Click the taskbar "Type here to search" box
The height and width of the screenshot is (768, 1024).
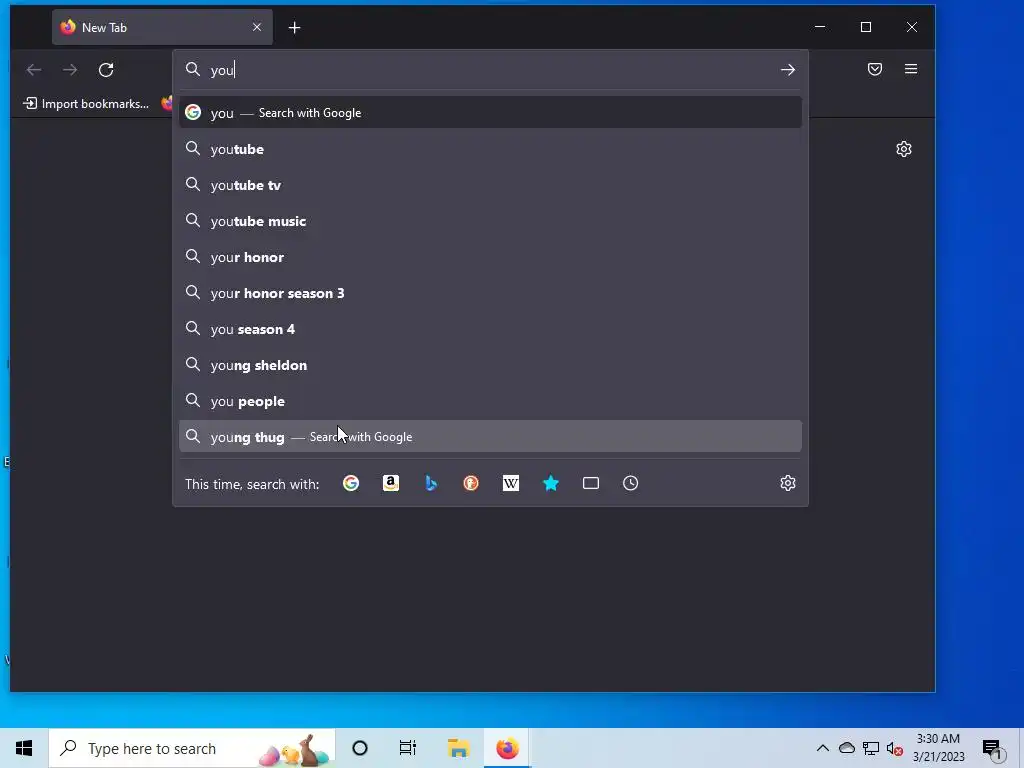point(192,748)
